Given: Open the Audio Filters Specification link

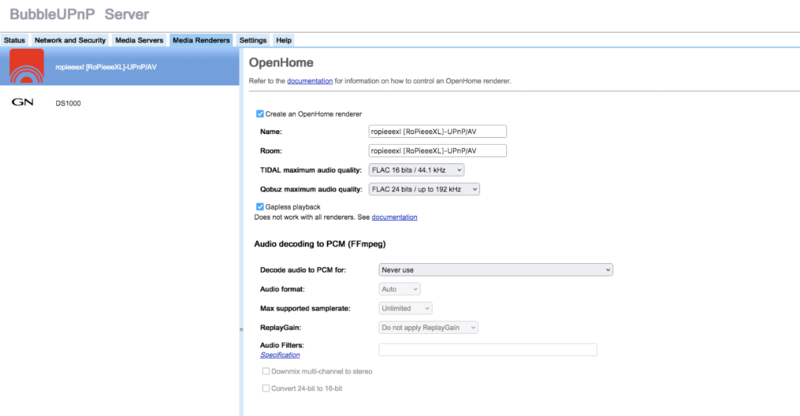Looking at the screenshot, I should 280,355.
